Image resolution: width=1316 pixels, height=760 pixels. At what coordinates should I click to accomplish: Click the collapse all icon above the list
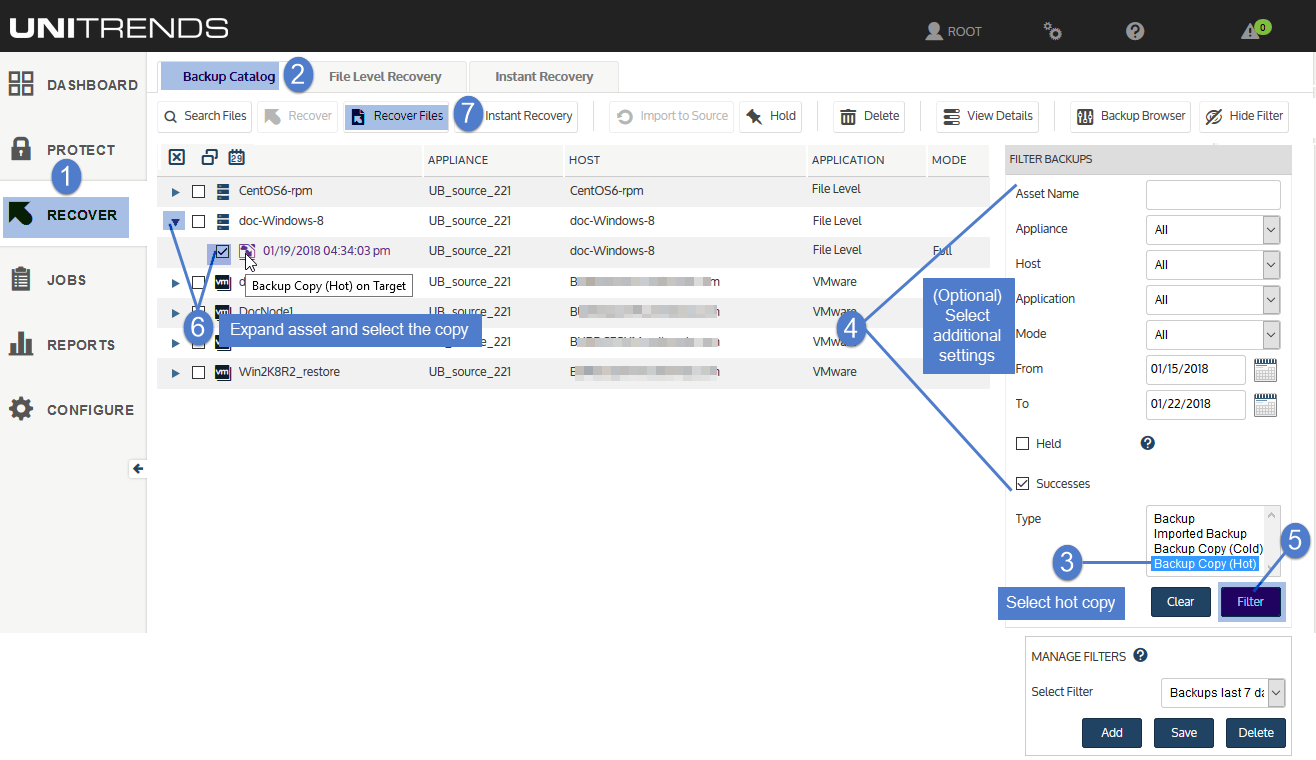point(209,157)
